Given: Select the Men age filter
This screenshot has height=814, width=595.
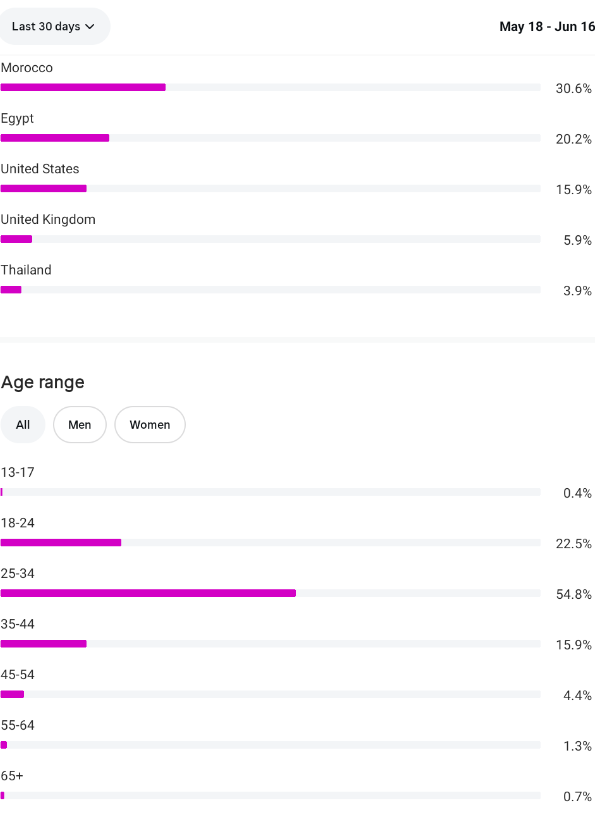Looking at the screenshot, I should coord(80,425).
